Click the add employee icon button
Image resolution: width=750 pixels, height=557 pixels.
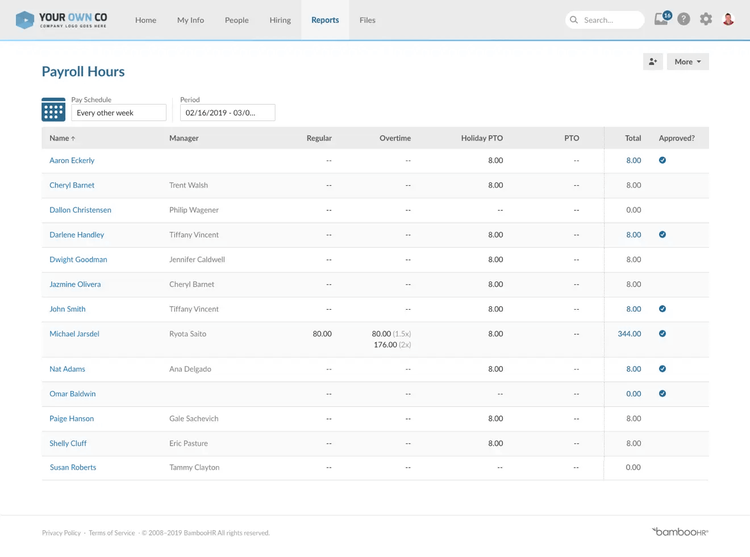pos(653,62)
